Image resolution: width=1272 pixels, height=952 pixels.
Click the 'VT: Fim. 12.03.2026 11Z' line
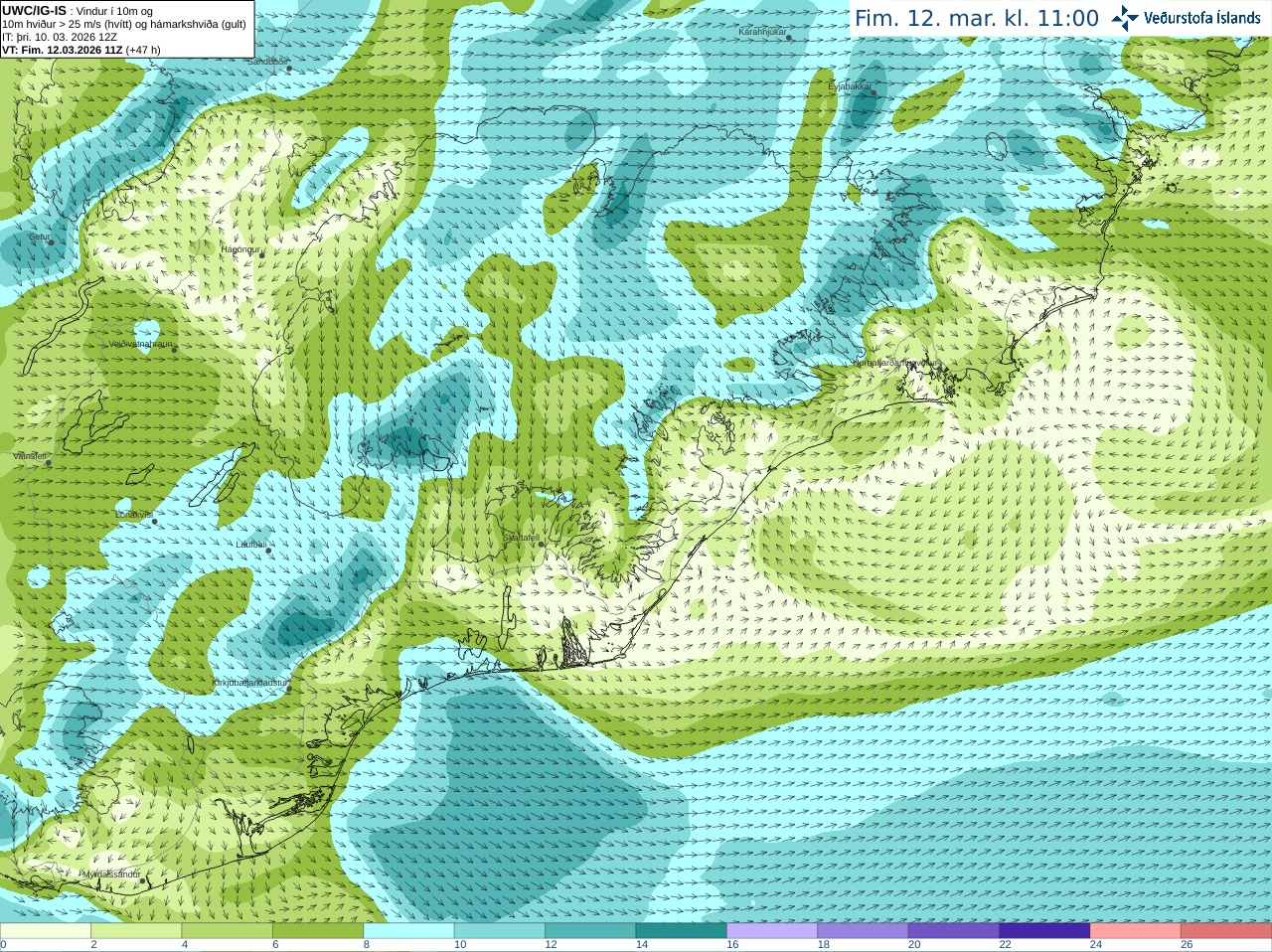81,50
